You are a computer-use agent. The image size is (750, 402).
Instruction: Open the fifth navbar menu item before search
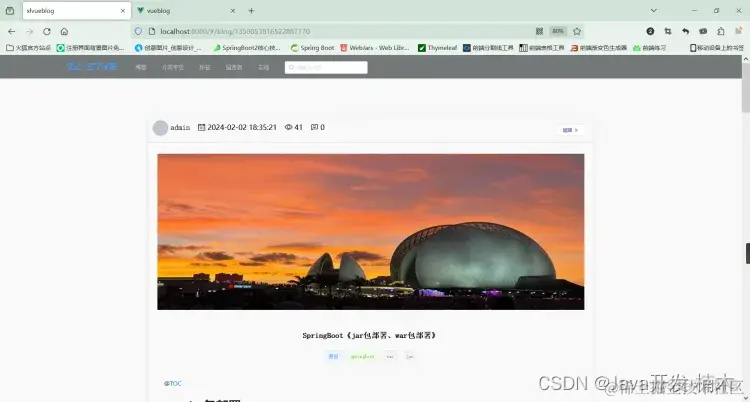(264, 67)
